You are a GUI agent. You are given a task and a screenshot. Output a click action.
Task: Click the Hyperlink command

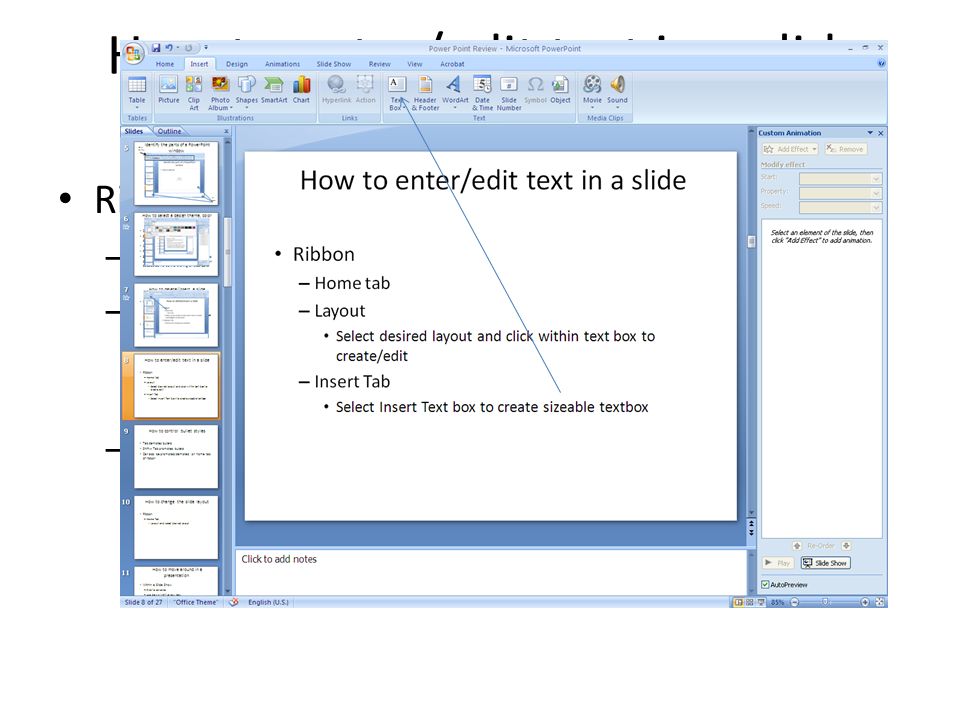[336, 89]
